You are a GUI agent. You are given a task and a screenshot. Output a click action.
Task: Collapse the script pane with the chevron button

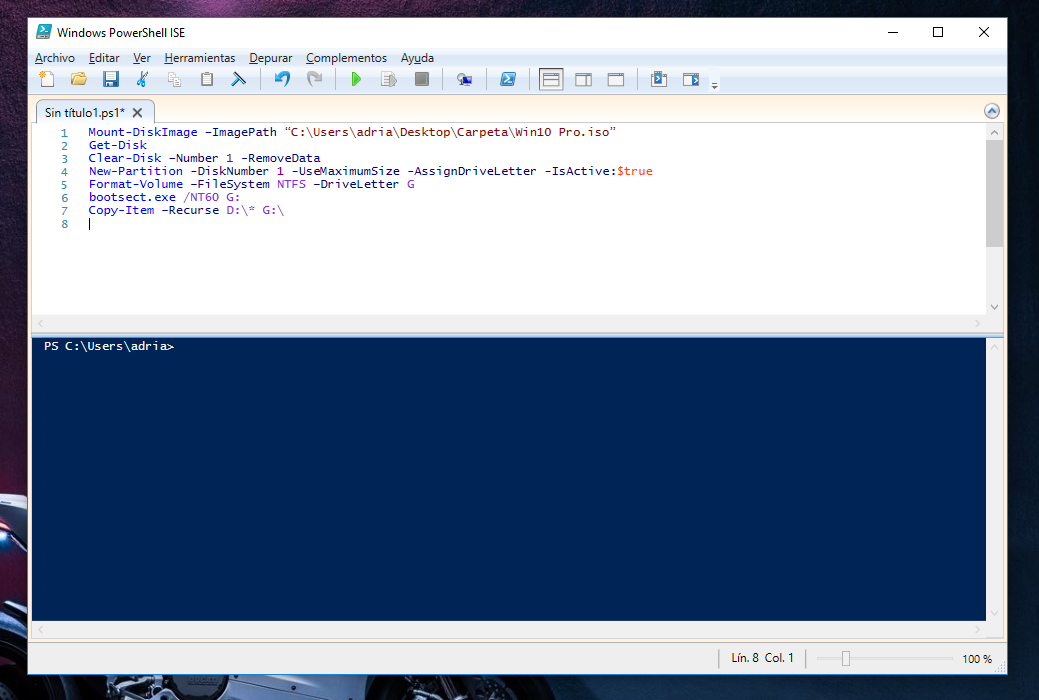coord(991,111)
